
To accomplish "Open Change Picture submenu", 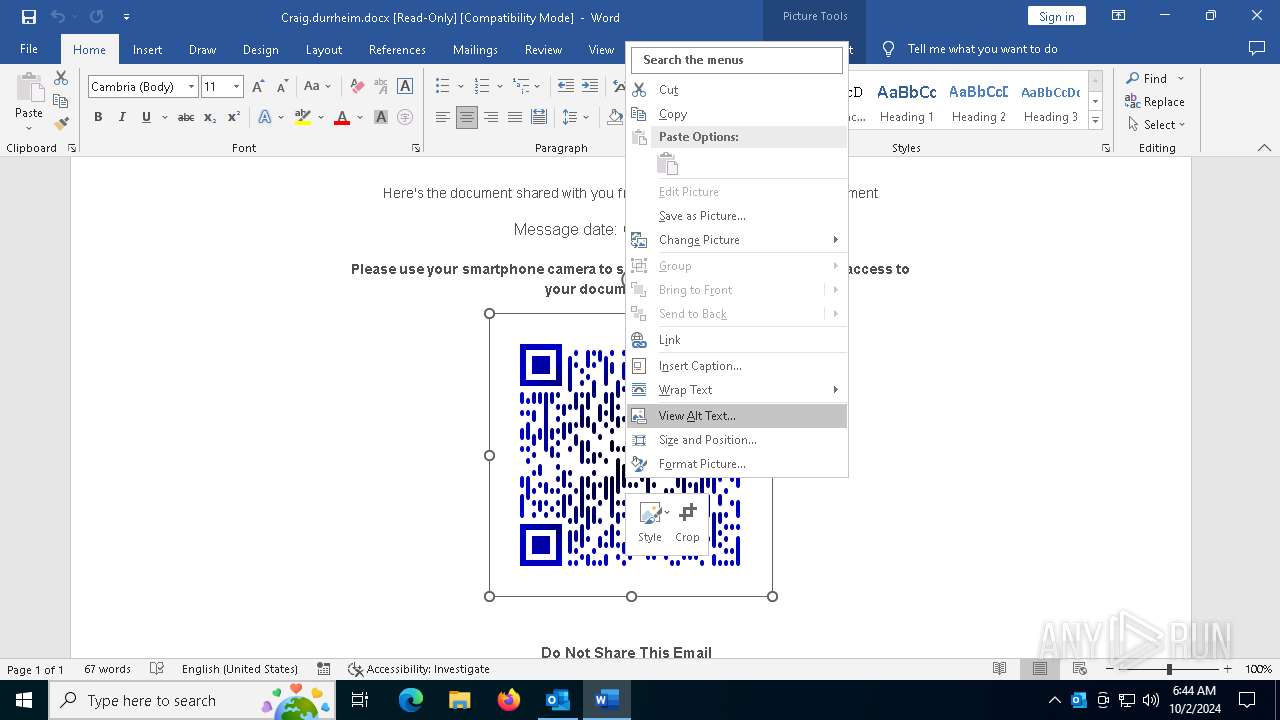I will click(x=737, y=240).
